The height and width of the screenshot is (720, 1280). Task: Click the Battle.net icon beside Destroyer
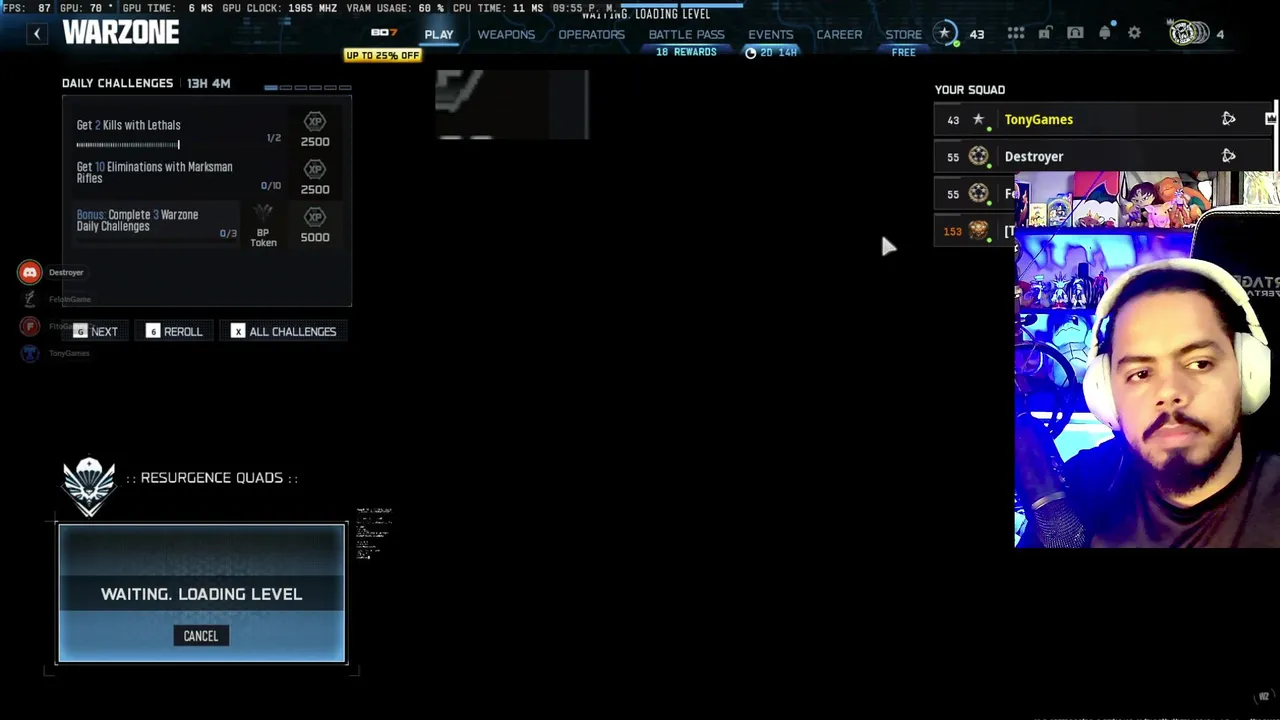pyautogui.click(x=1229, y=156)
